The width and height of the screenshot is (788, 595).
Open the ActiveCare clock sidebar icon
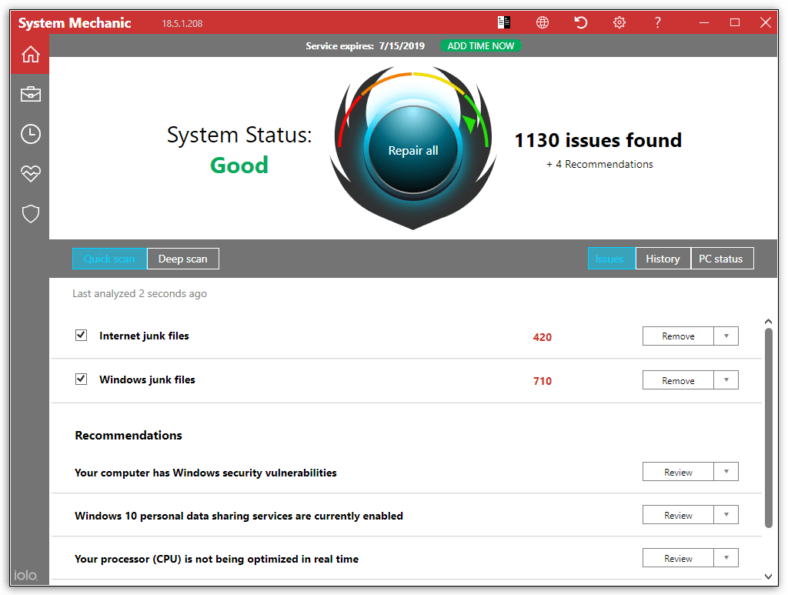click(30, 134)
